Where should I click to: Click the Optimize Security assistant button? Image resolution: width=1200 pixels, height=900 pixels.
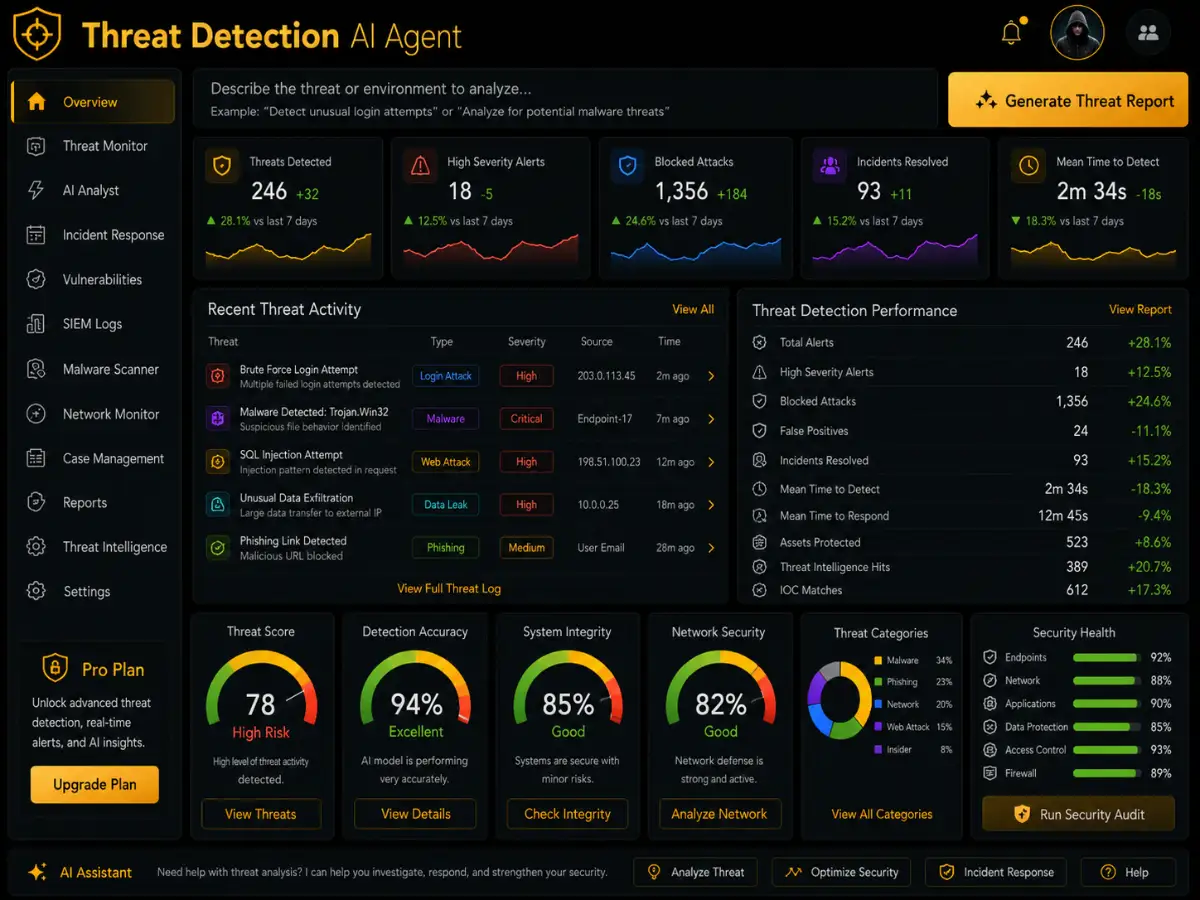pos(842,872)
